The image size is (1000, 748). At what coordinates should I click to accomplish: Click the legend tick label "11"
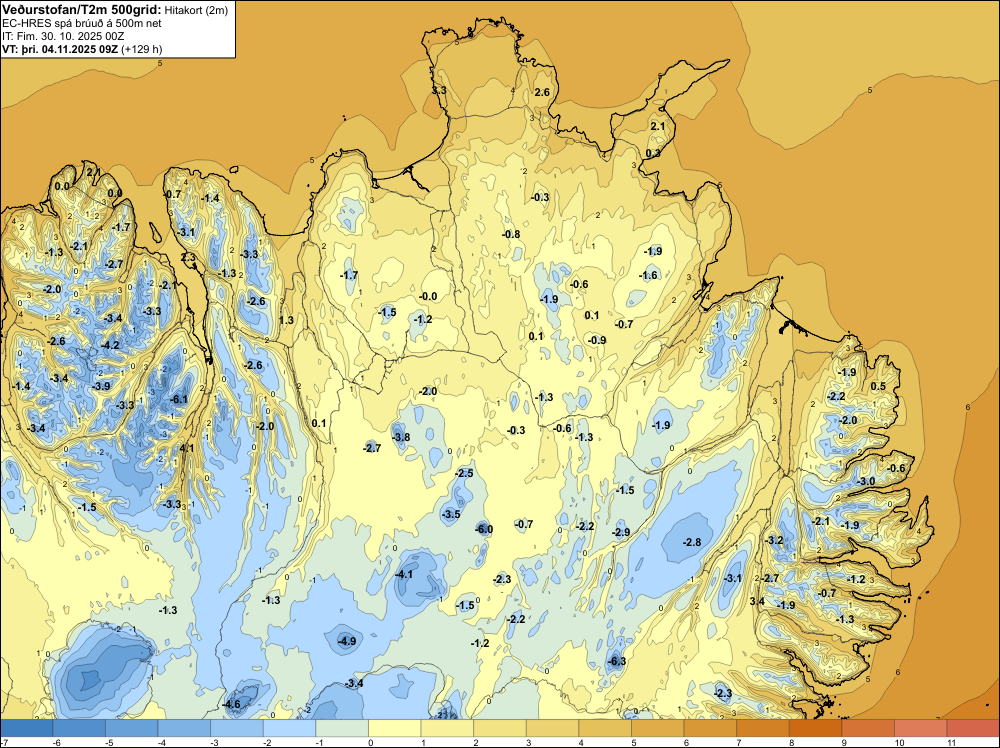(951, 742)
